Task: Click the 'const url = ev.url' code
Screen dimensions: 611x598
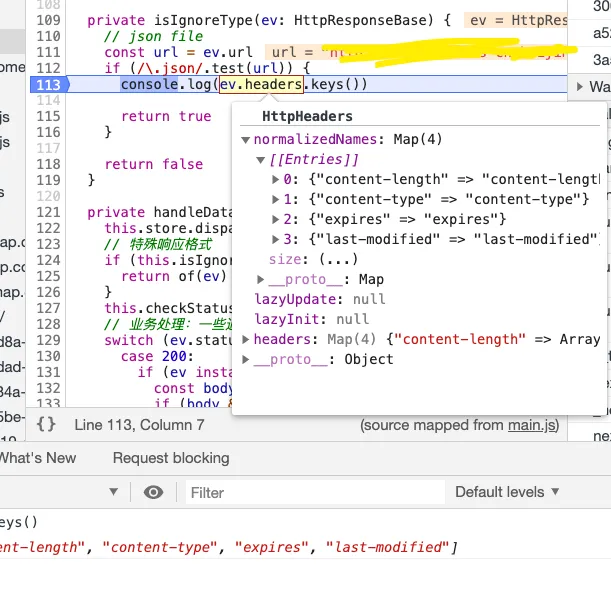Action: click(x=178, y=52)
